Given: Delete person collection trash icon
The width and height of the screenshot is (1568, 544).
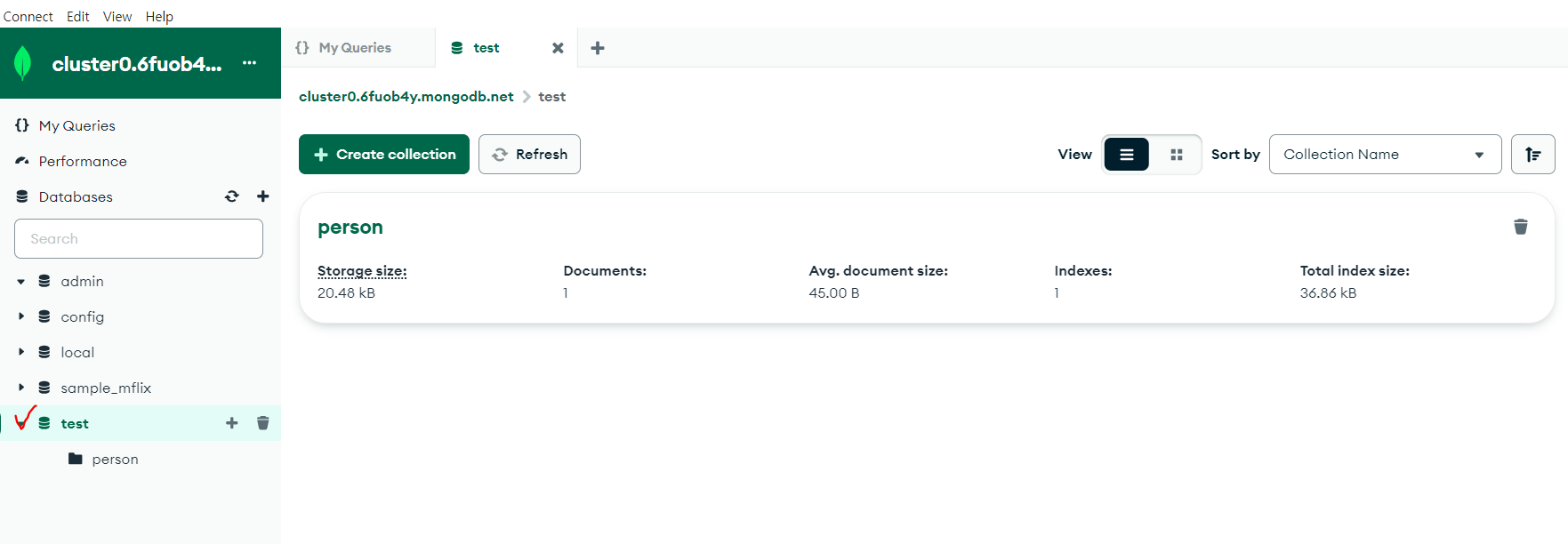Looking at the screenshot, I should (1521, 227).
